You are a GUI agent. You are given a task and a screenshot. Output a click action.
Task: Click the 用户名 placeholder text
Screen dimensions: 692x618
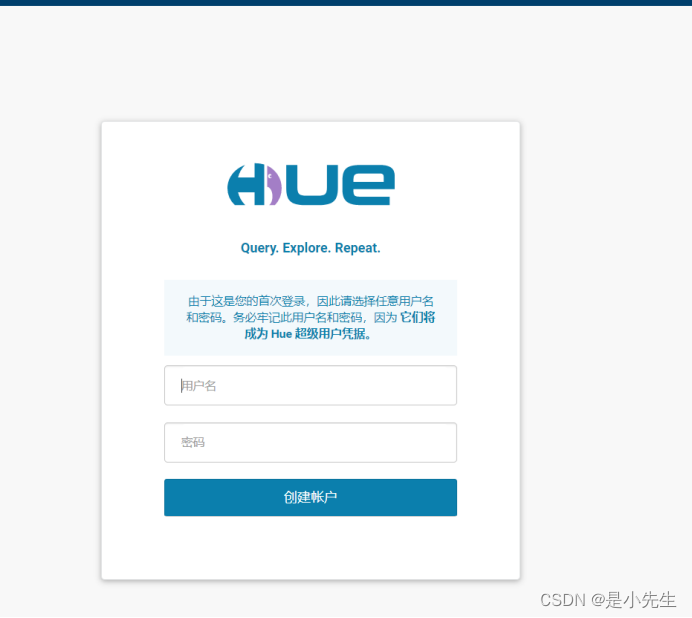click(x=199, y=386)
